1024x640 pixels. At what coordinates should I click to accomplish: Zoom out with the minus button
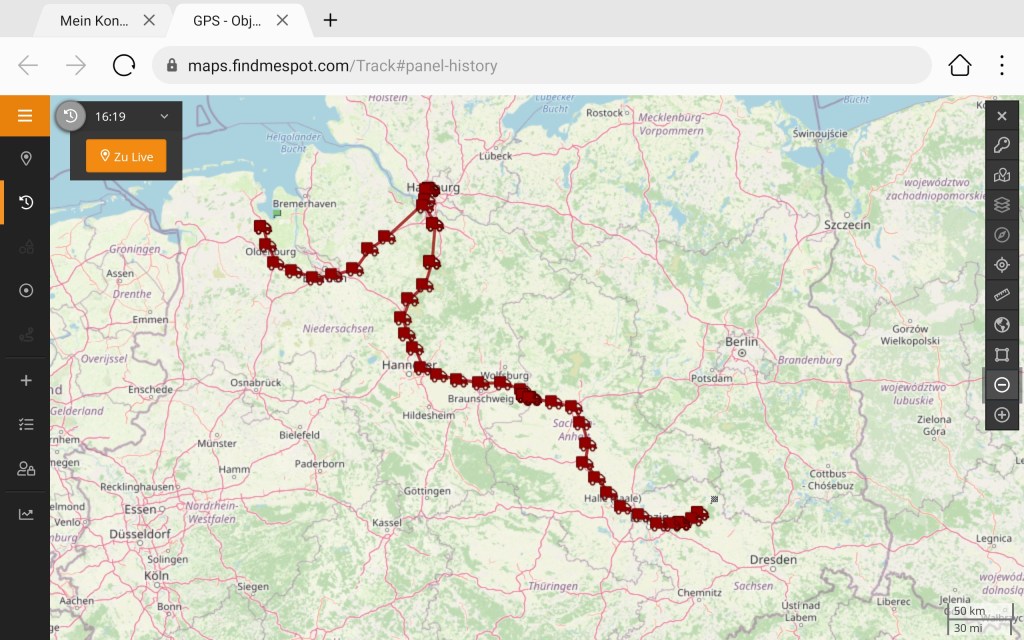1002,385
